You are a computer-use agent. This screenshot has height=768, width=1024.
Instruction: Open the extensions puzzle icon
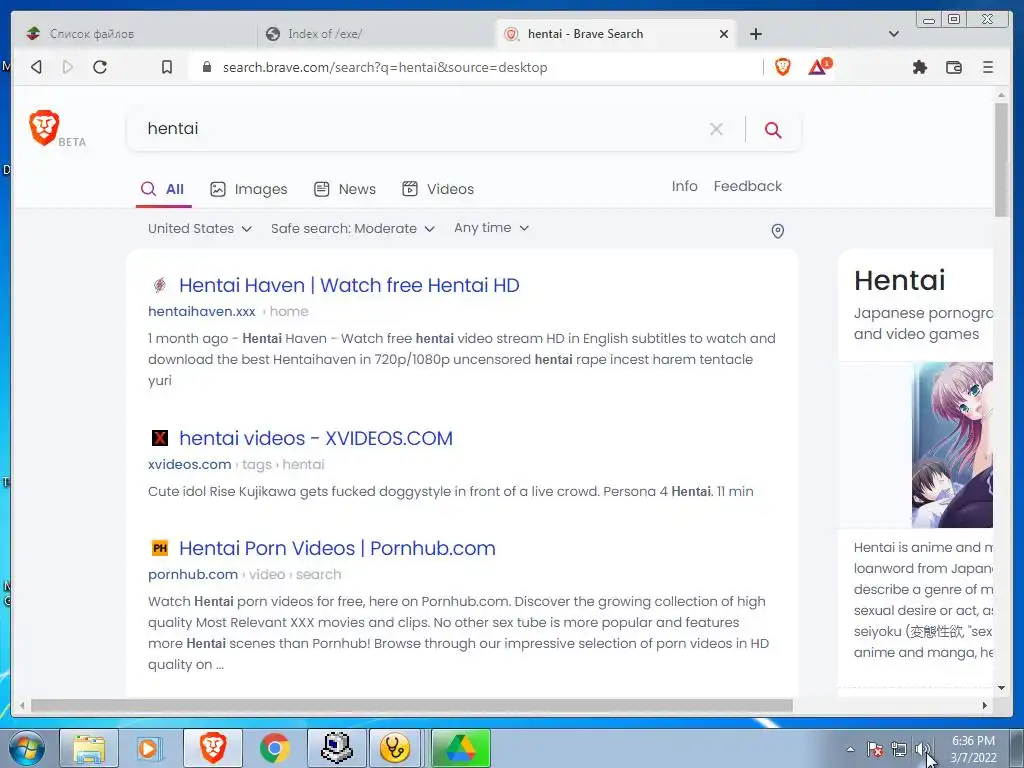(920, 67)
